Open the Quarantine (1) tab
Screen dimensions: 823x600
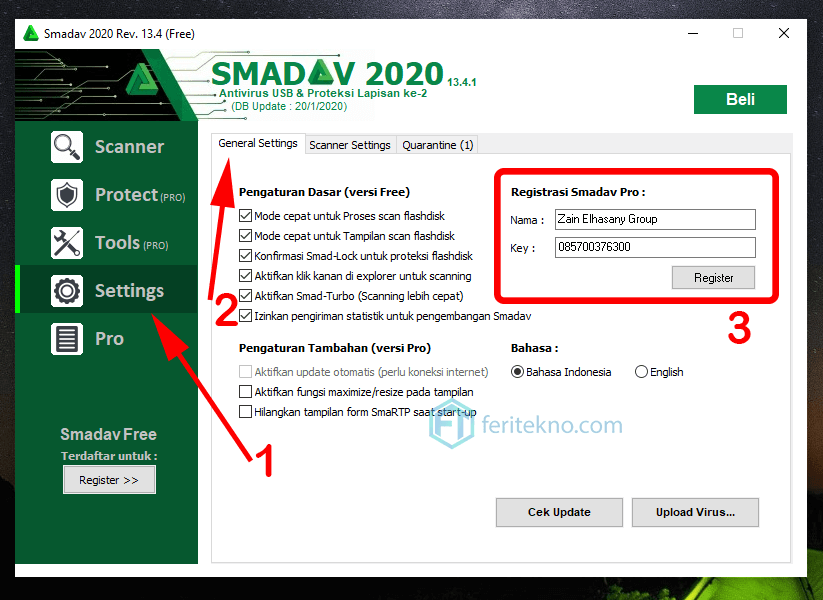point(438,145)
